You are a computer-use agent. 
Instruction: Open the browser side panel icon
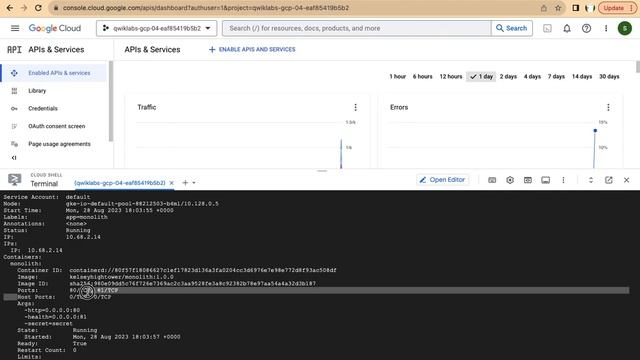pos(576,8)
